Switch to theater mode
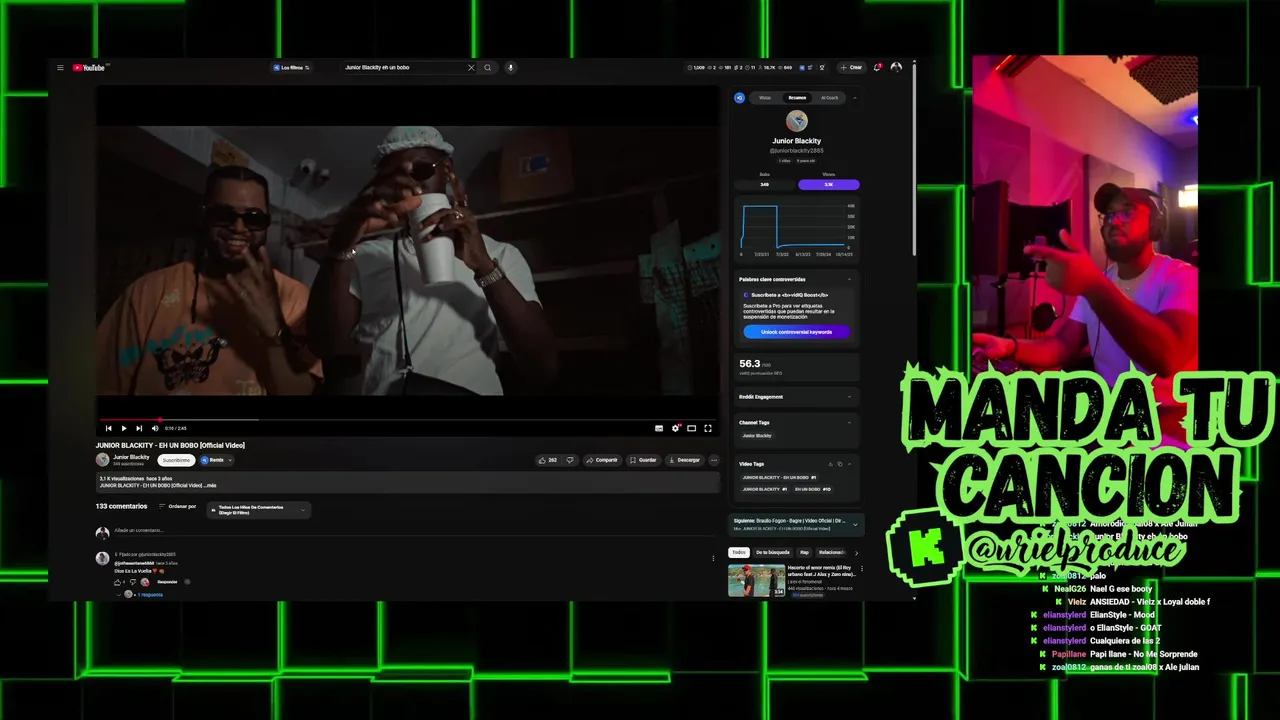 tap(691, 428)
